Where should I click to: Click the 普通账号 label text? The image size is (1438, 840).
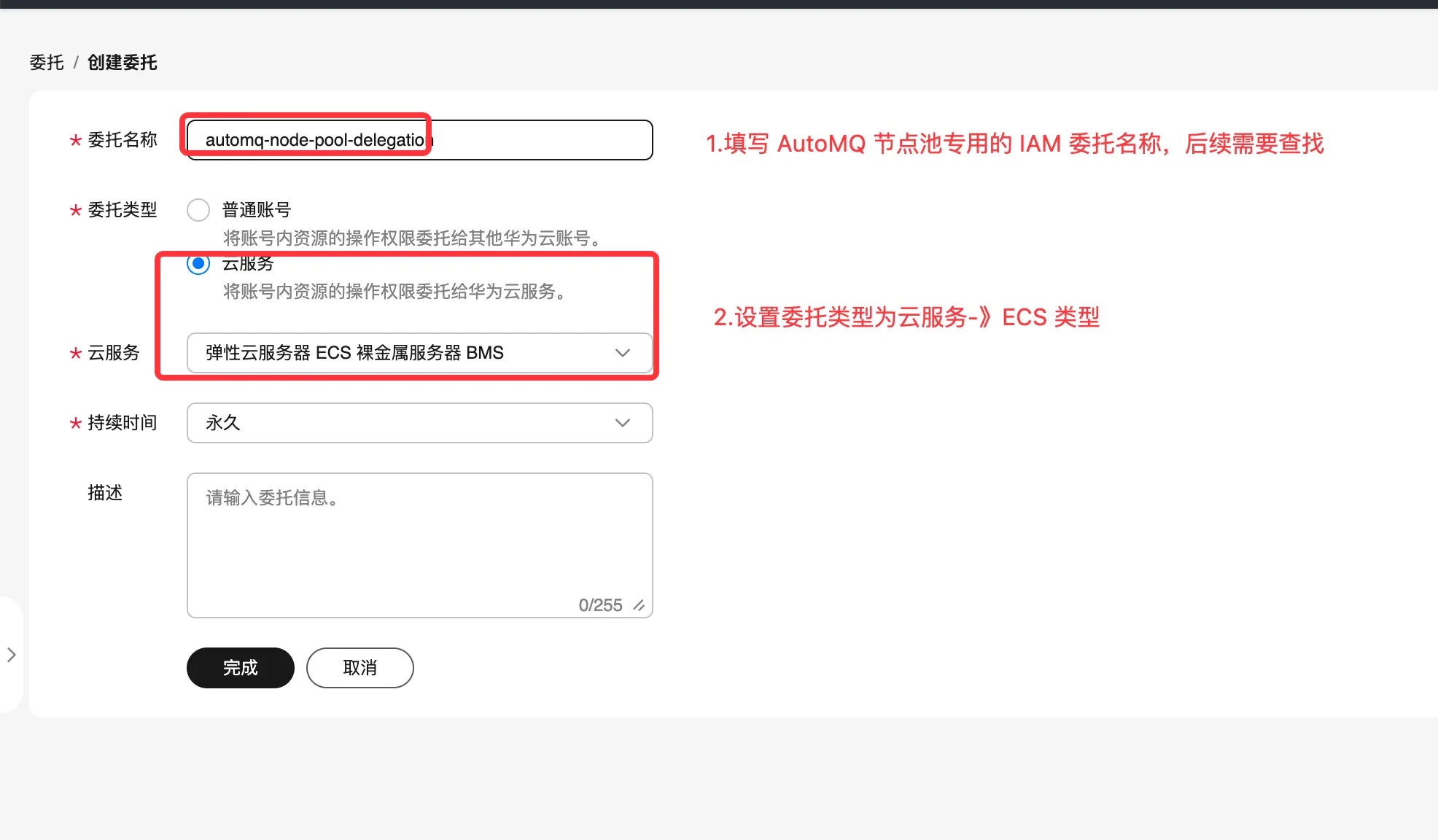pyautogui.click(x=256, y=210)
